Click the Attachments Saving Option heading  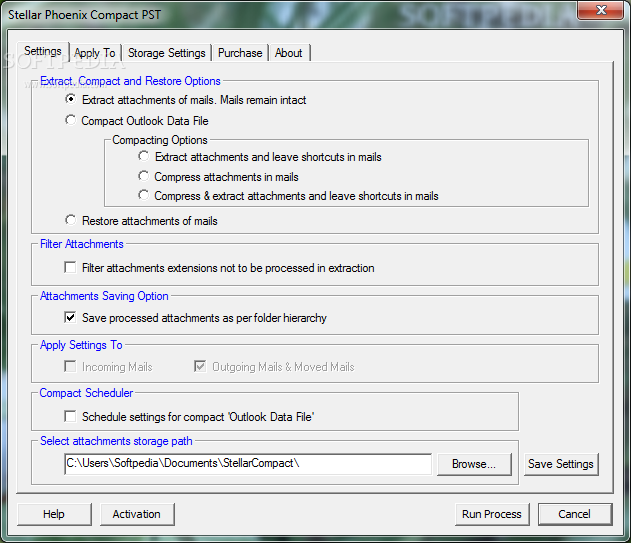click(104, 296)
